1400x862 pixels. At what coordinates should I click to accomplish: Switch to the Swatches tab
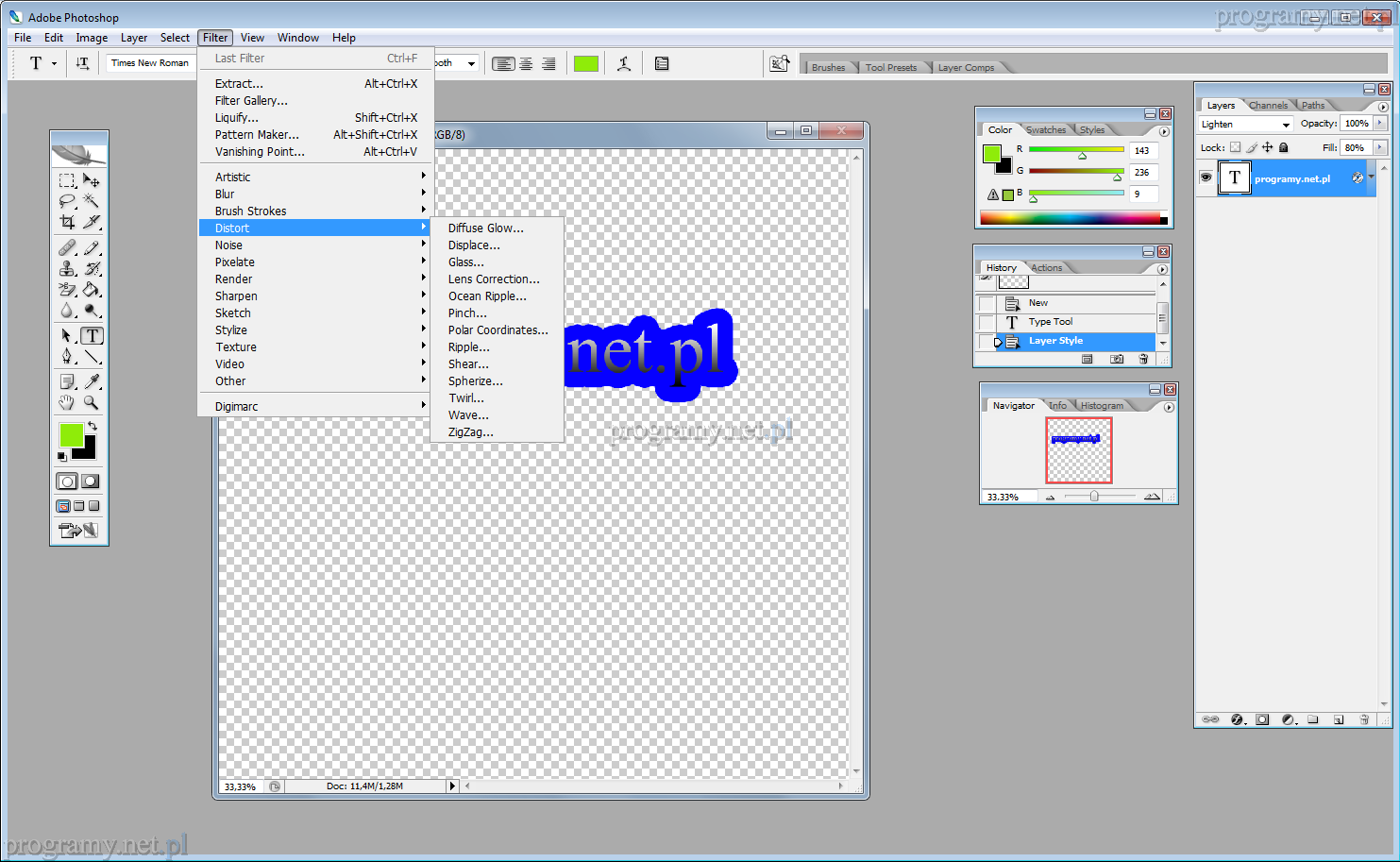point(1046,130)
